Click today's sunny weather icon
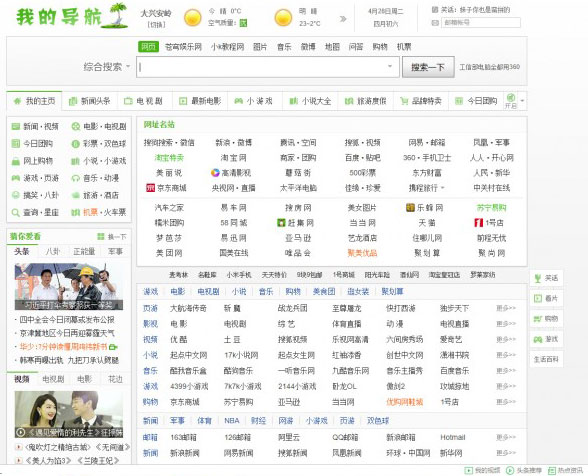Viewport: 588px width, 476px height. click(193, 18)
